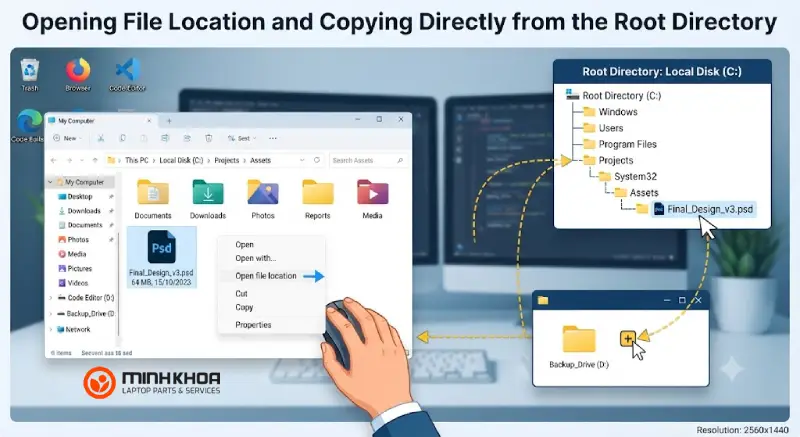
Task: Go back with the left arrow
Action: click(x=54, y=160)
